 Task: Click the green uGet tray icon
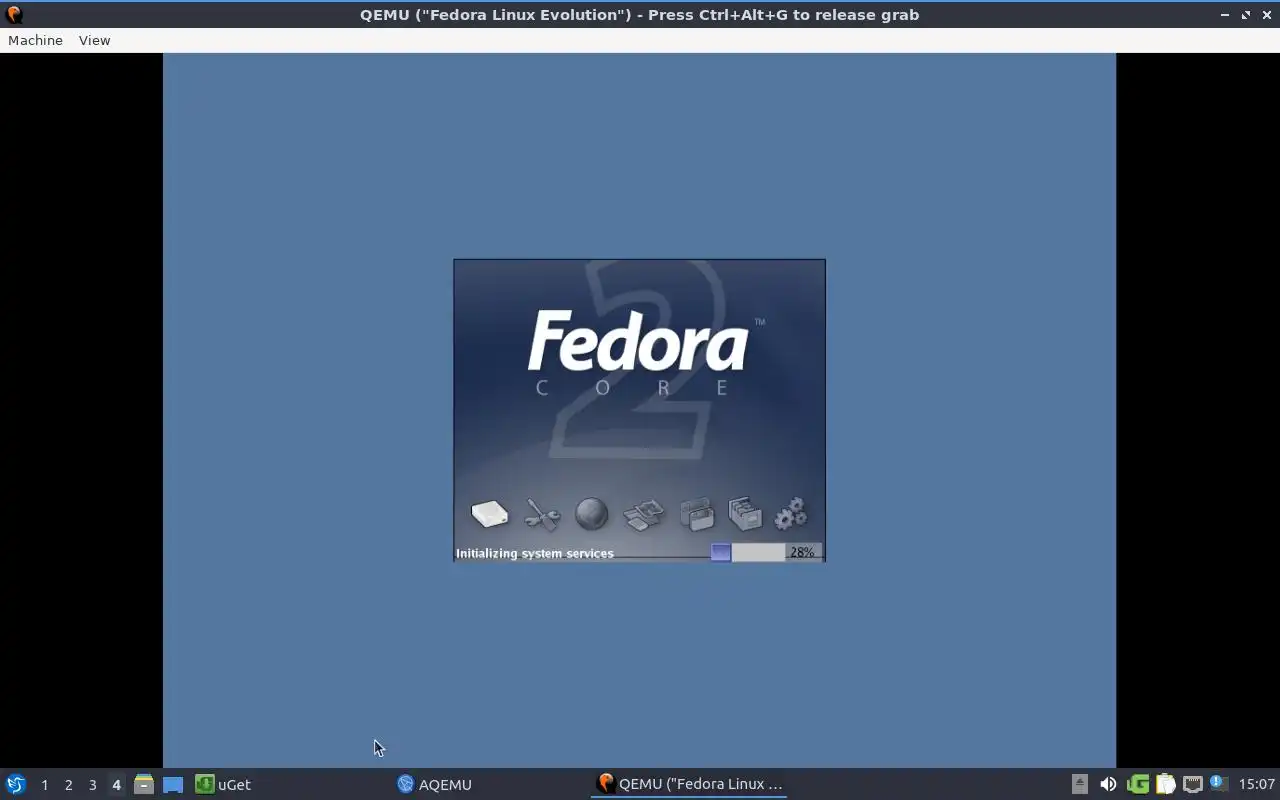pos(1137,784)
